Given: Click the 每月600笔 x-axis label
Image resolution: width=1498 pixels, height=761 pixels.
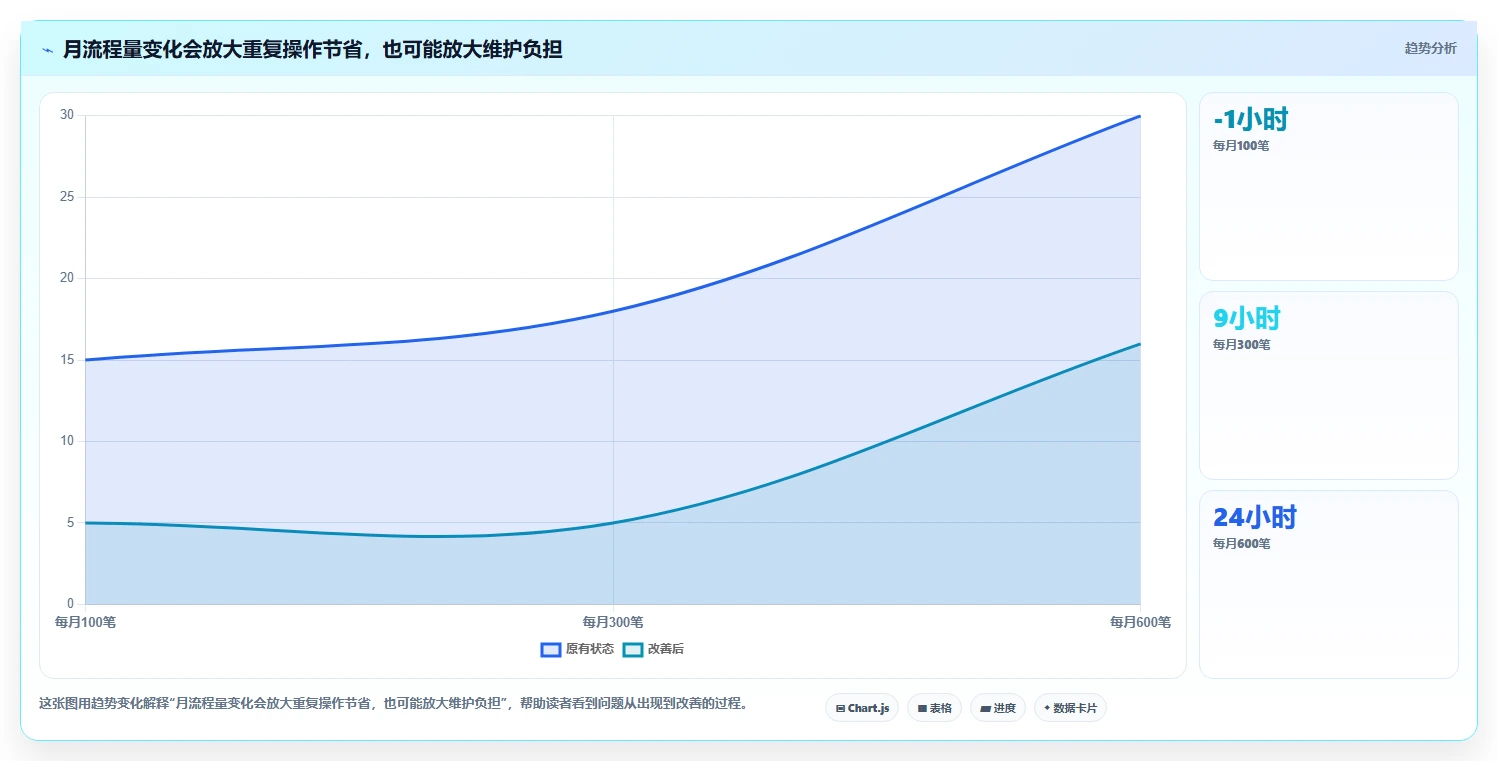Looking at the screenshot, I should (x=1140, y=622).
